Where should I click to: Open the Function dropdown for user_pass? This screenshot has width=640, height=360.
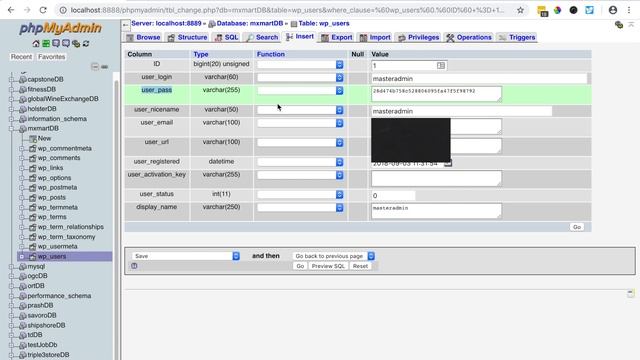[x=300, y=91]
